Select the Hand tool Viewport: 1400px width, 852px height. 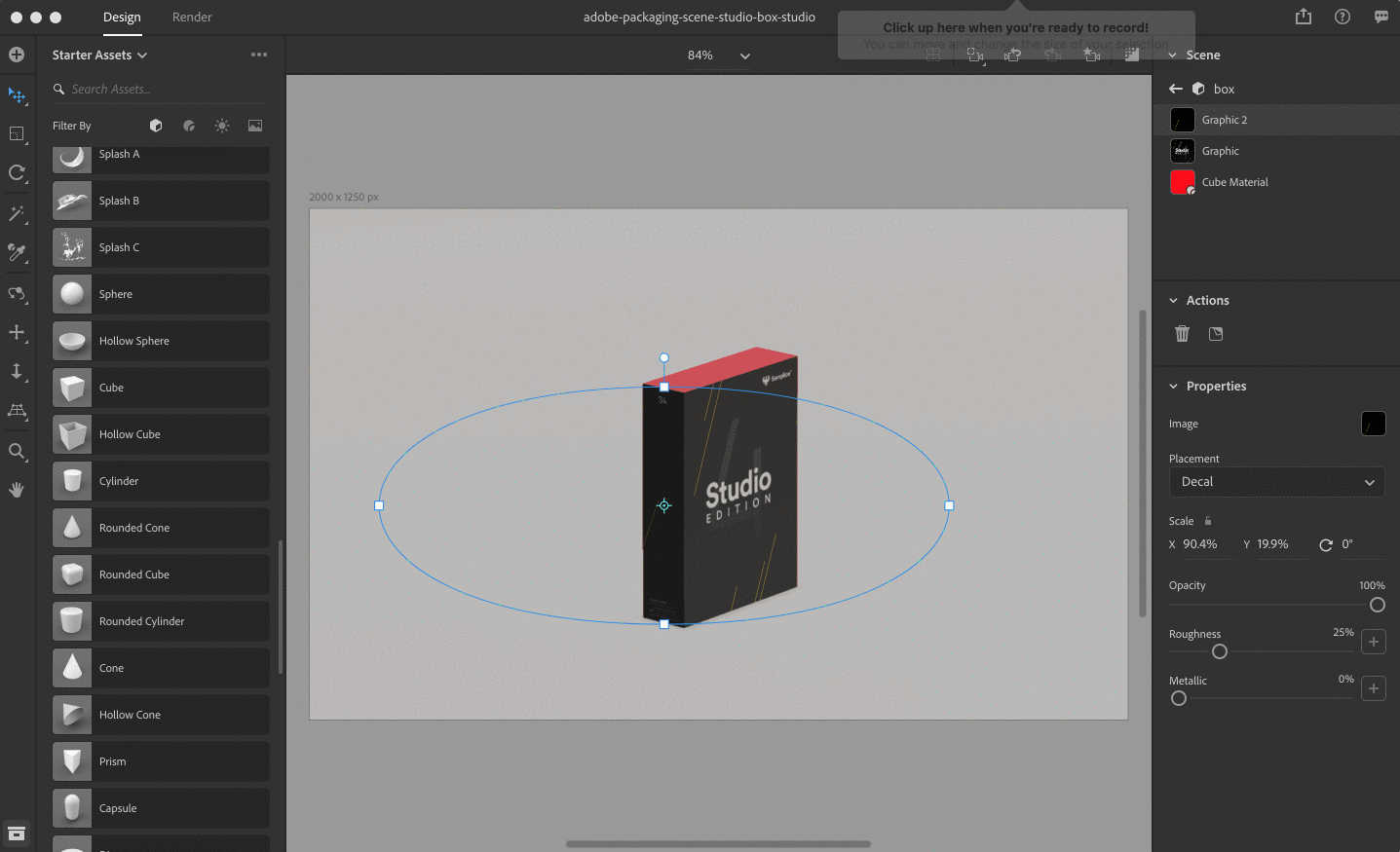(17, 490)
